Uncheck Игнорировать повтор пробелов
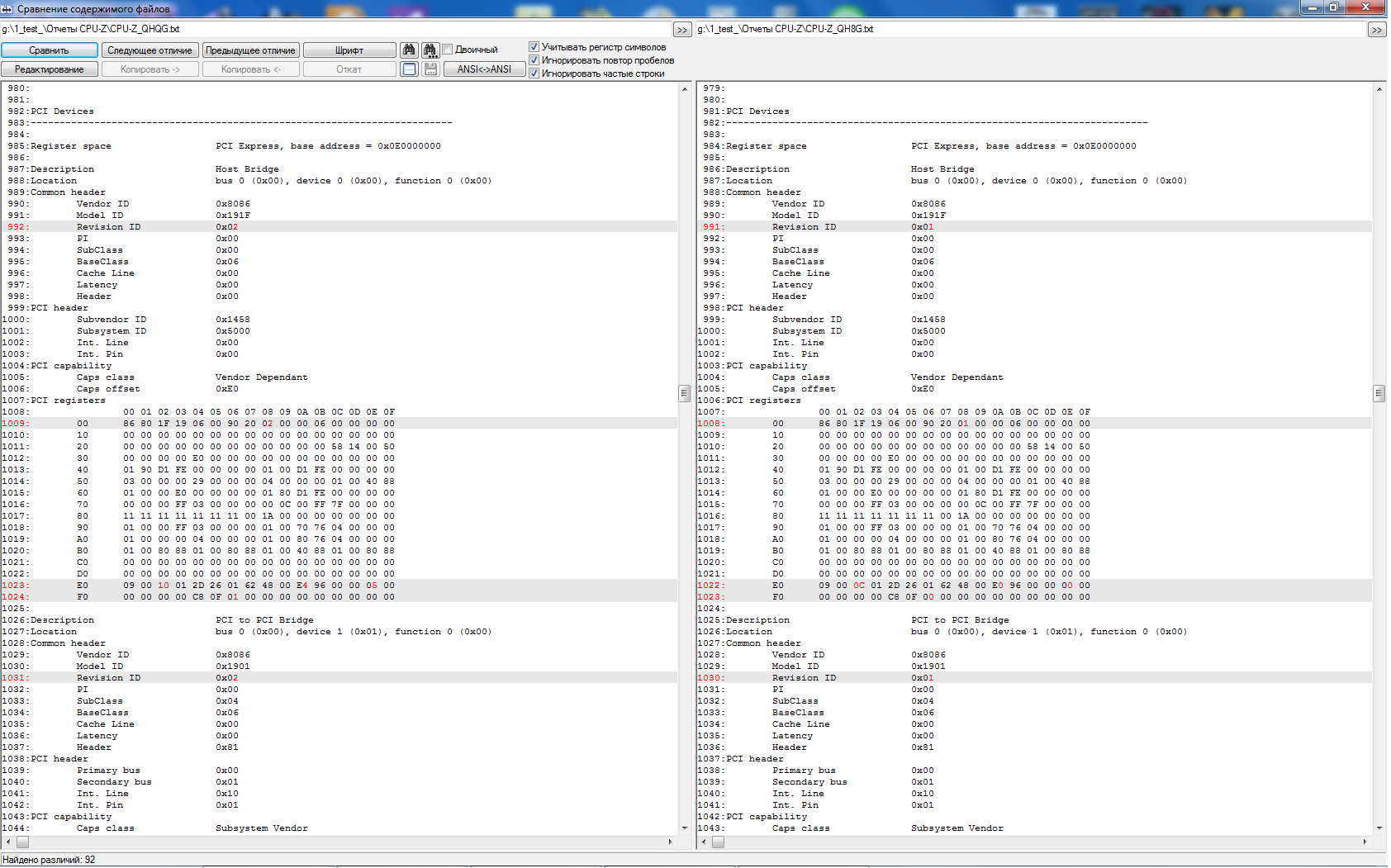Image resolution: width=1391 pixels, height=868 pixels. tap(534, 60)
